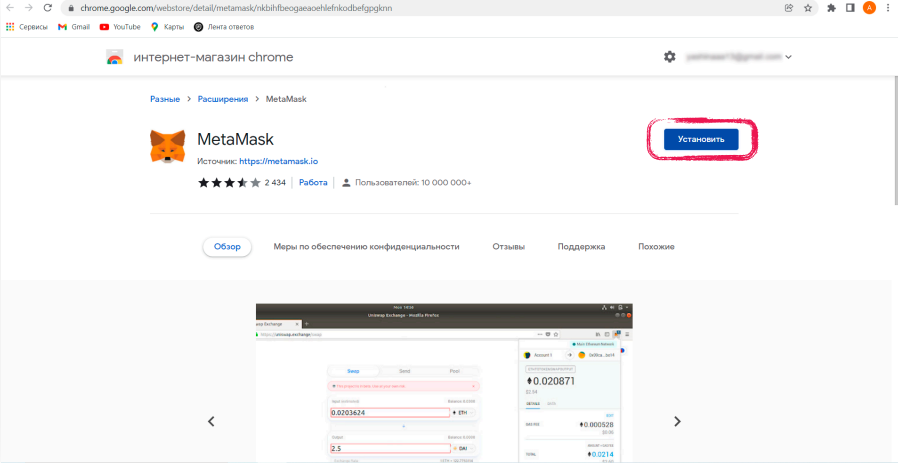Switch to the Поддержка tab
This screenshot has height=463, width=898.
click(x=581, y=247)
